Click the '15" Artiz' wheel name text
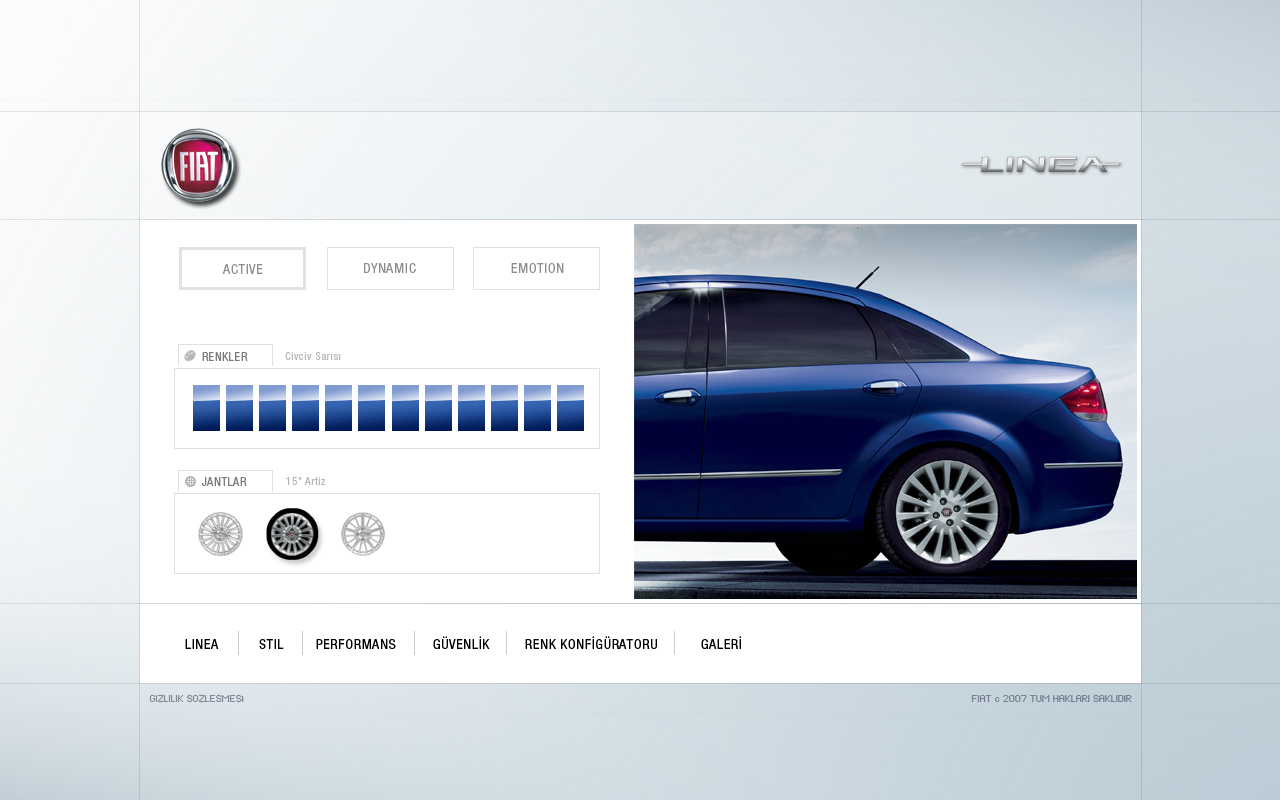 coord(305,481)
